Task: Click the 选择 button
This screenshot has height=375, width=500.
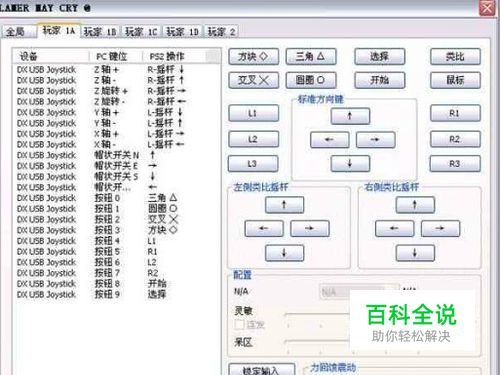Action: coord(380,57)
